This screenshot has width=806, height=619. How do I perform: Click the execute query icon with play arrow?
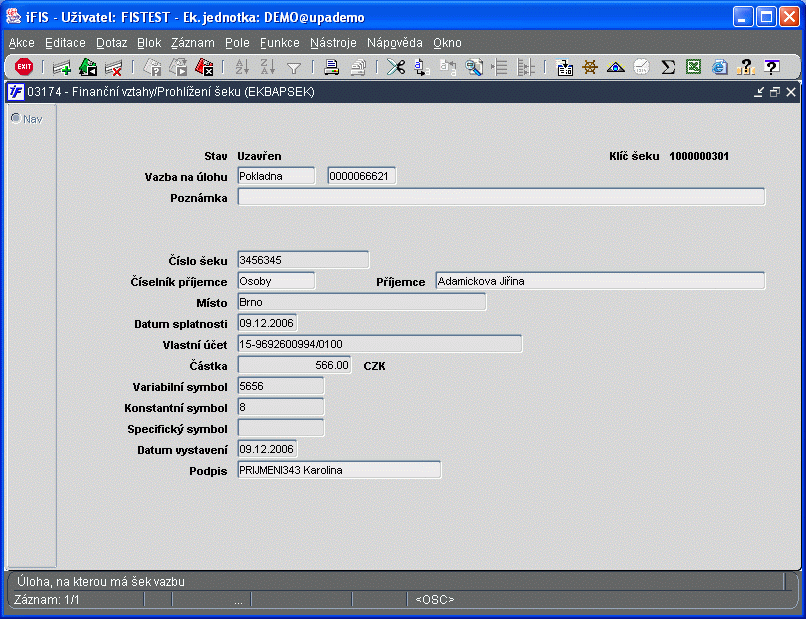[178, 67]
